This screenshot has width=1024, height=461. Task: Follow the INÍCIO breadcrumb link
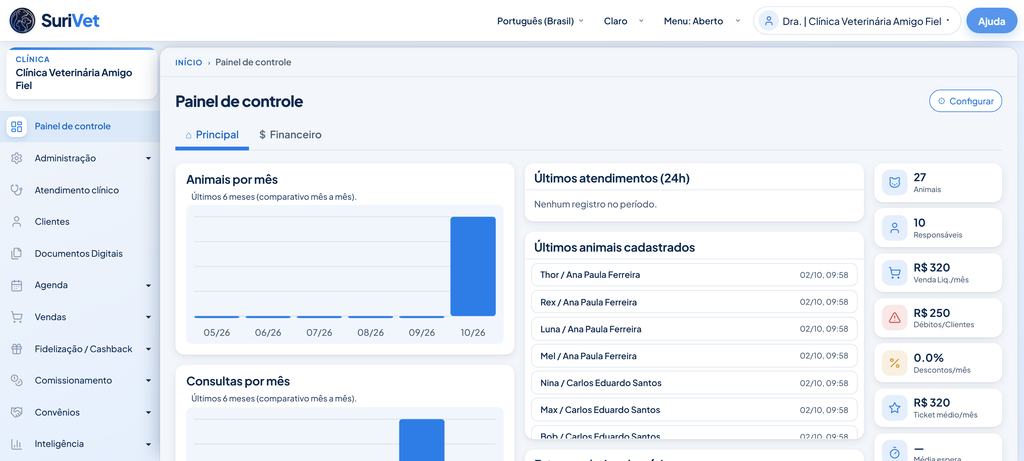[189, 63]
